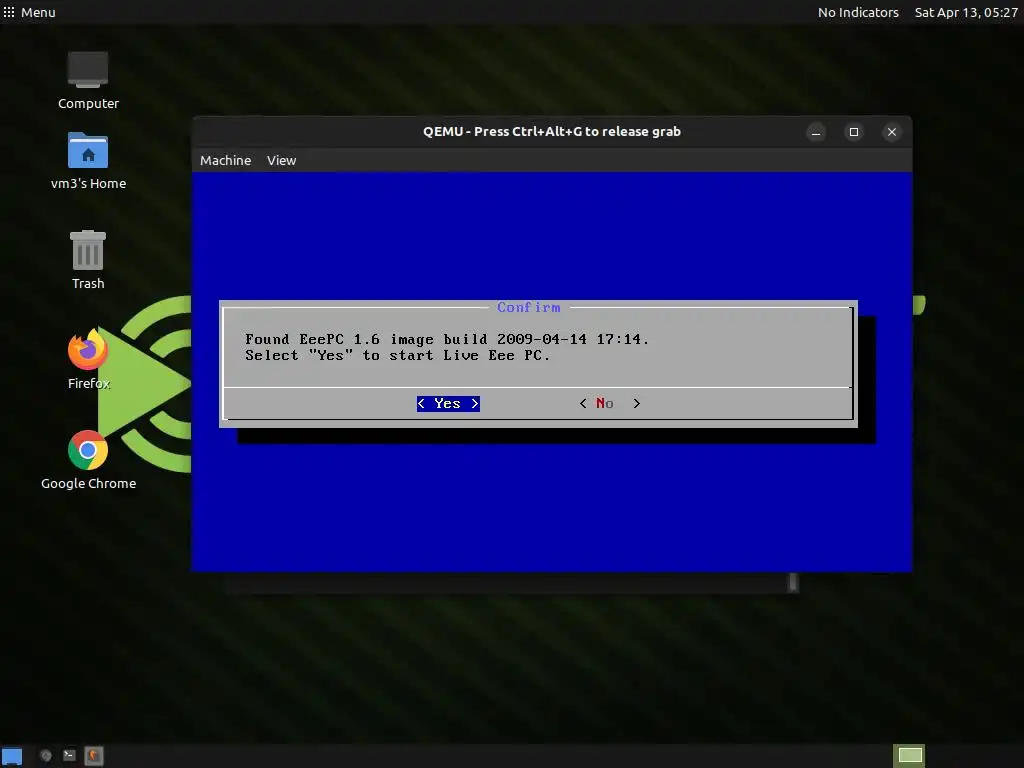This screenshot has width=1024, height=768.
Task: Open the View menu in QEMU
Action: pyautogui.click(x=281, y=160)
